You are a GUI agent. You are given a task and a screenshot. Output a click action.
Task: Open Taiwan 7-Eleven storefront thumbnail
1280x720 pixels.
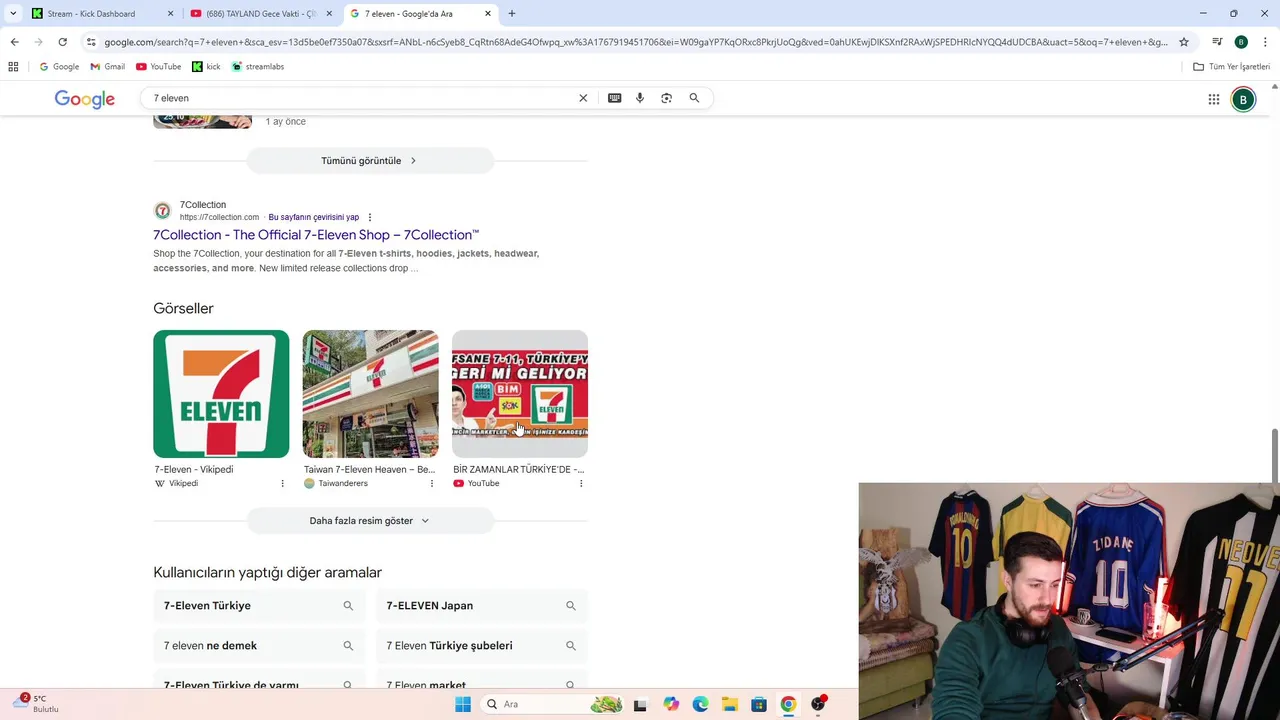pyautogui.click(x=370, y=394)
